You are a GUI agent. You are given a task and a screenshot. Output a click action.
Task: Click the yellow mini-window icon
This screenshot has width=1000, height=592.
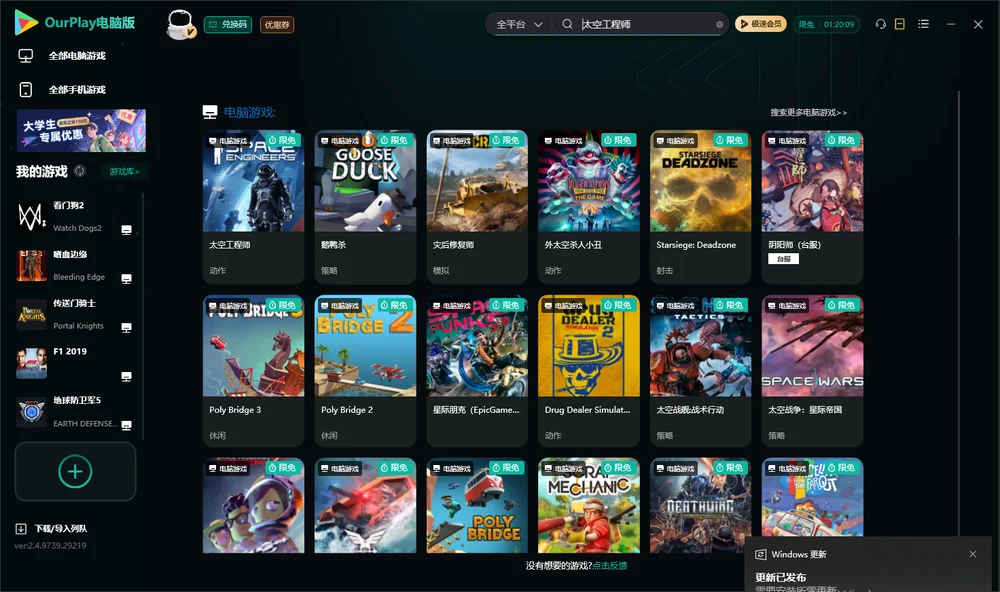click(900, 24)
